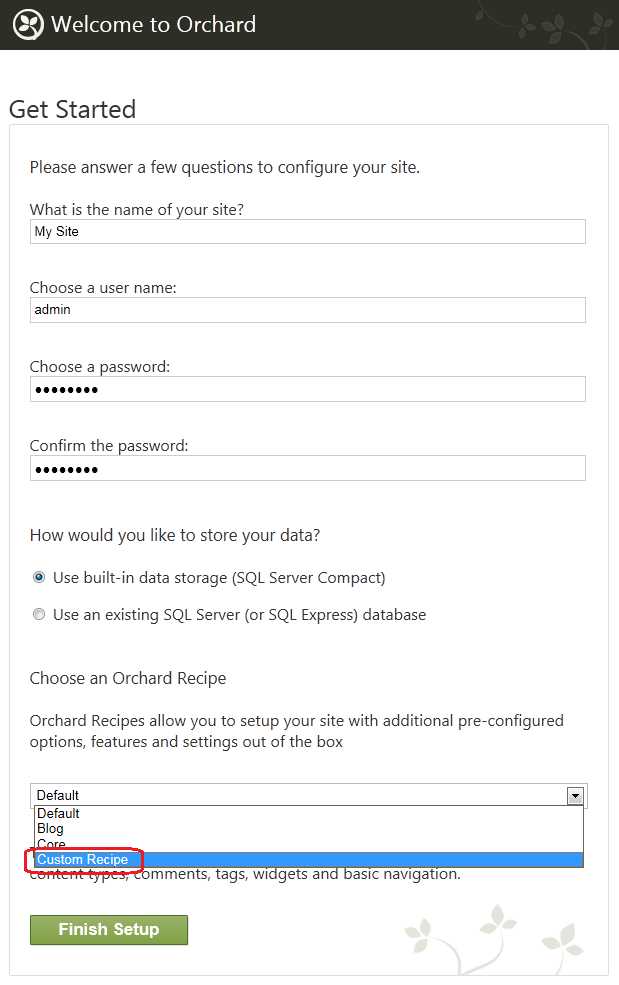Focus the site name field
The image size is (619, 985).
(308, 232)
